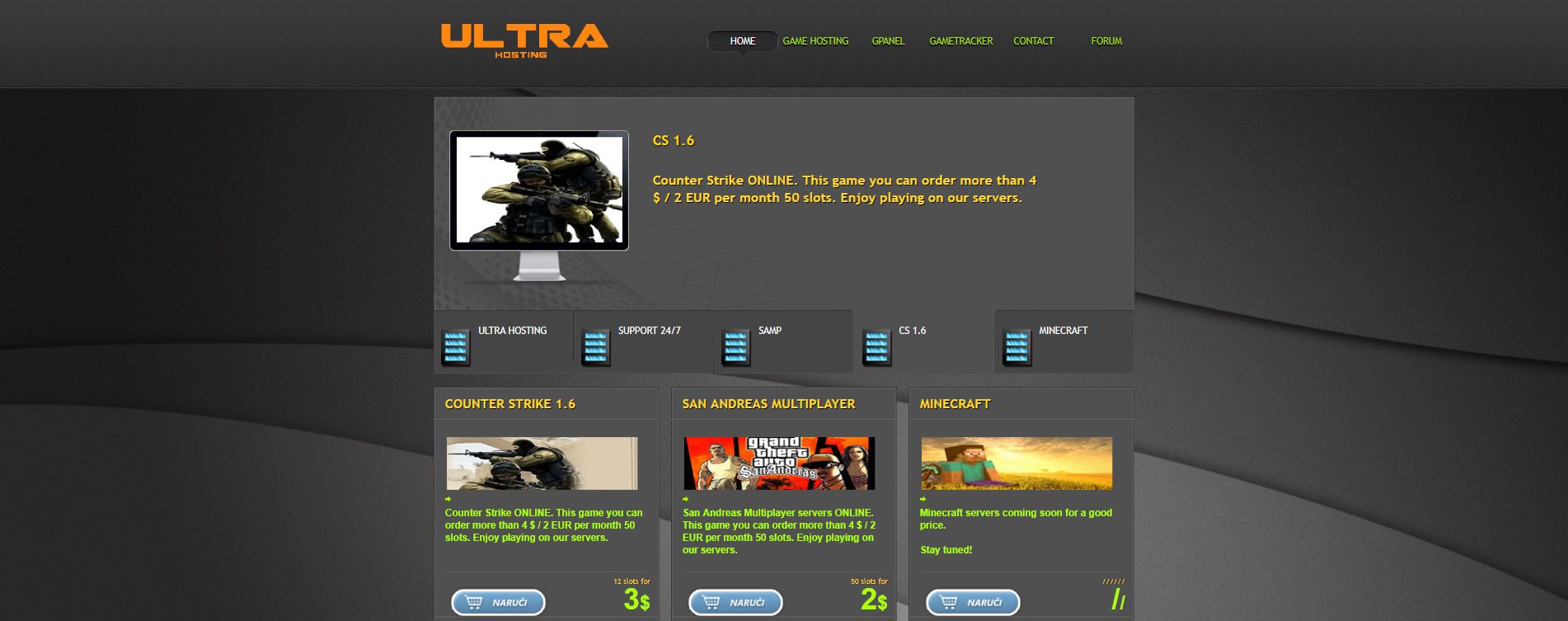
Task: Click '12 slots for' text
Action: (631, 581)
